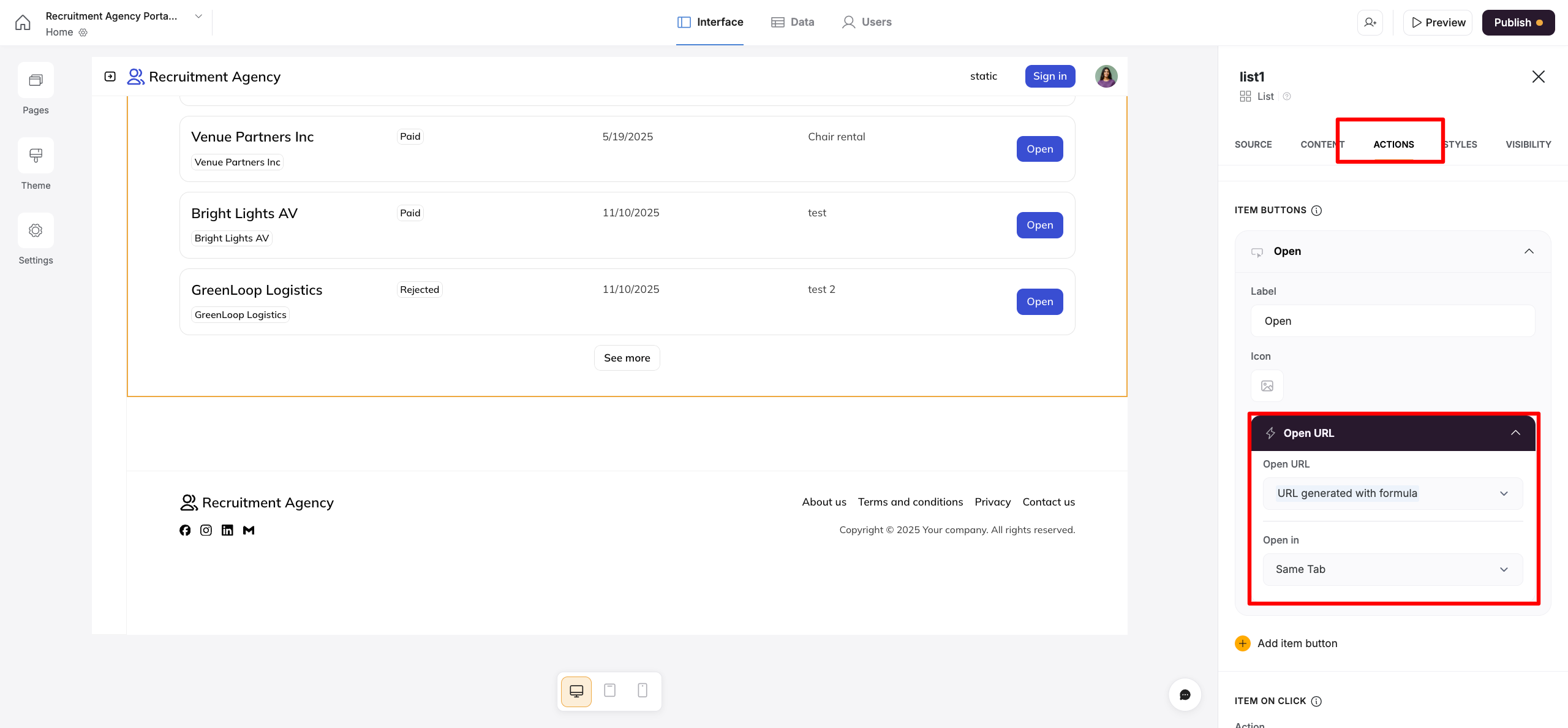Screen dimensions: 1568x728
Task: Open the Same Tab dropdown
Action: pyautogui.click(x=1392, y=569)
